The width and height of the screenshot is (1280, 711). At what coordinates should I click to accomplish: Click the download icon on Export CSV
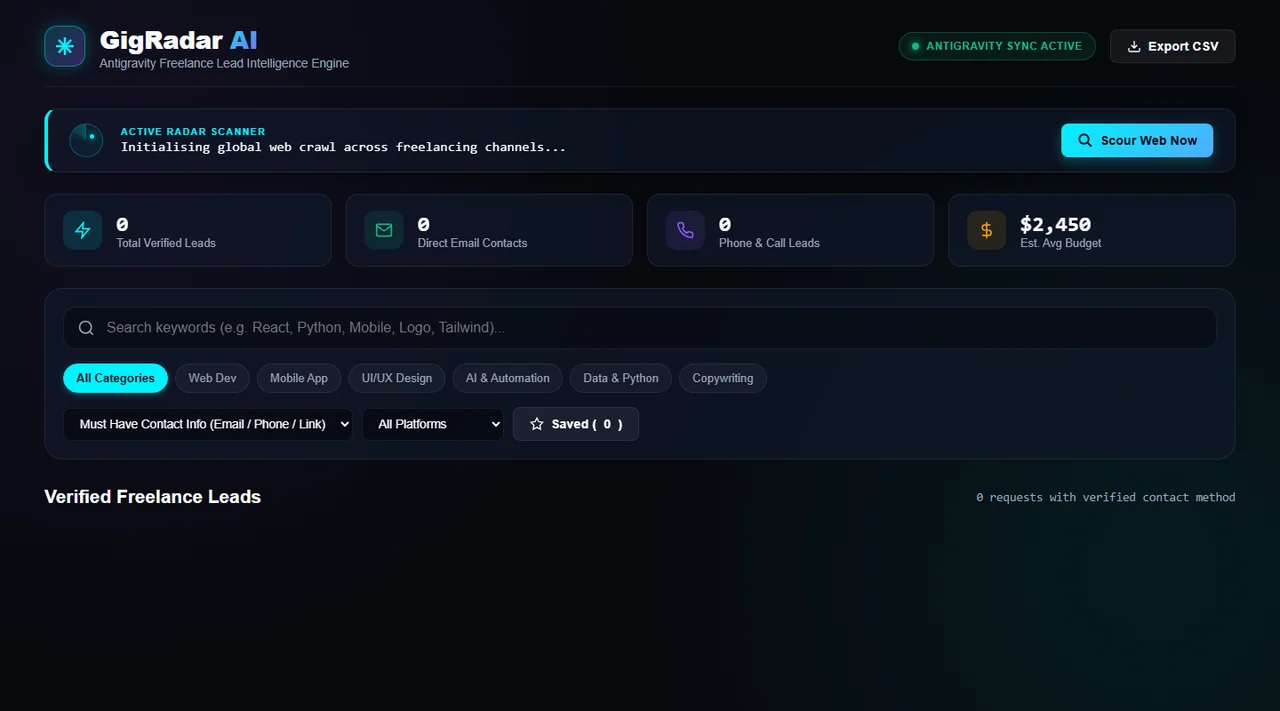(1134, 46)
